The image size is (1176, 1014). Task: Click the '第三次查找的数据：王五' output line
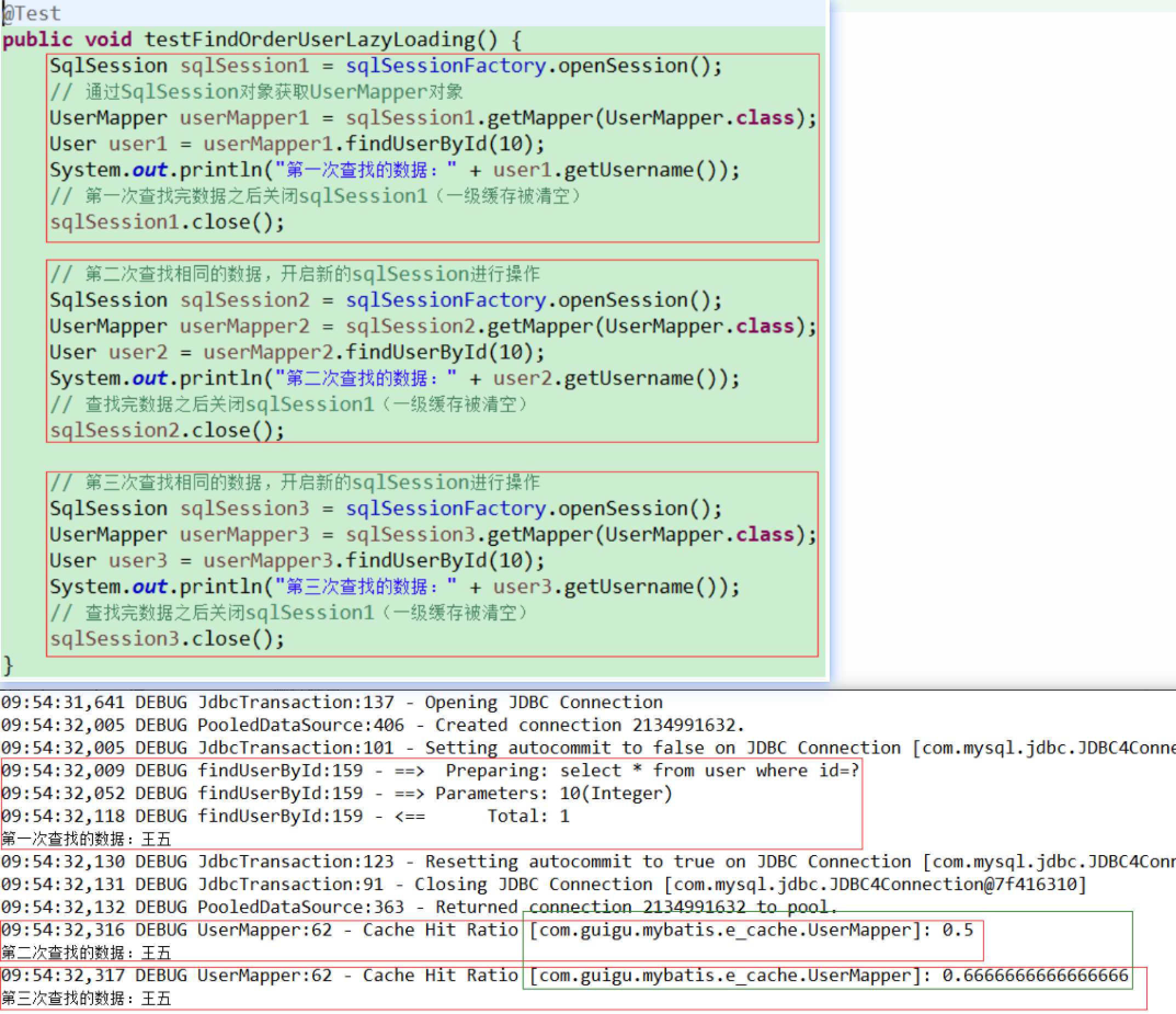click(x=85, y=998)
